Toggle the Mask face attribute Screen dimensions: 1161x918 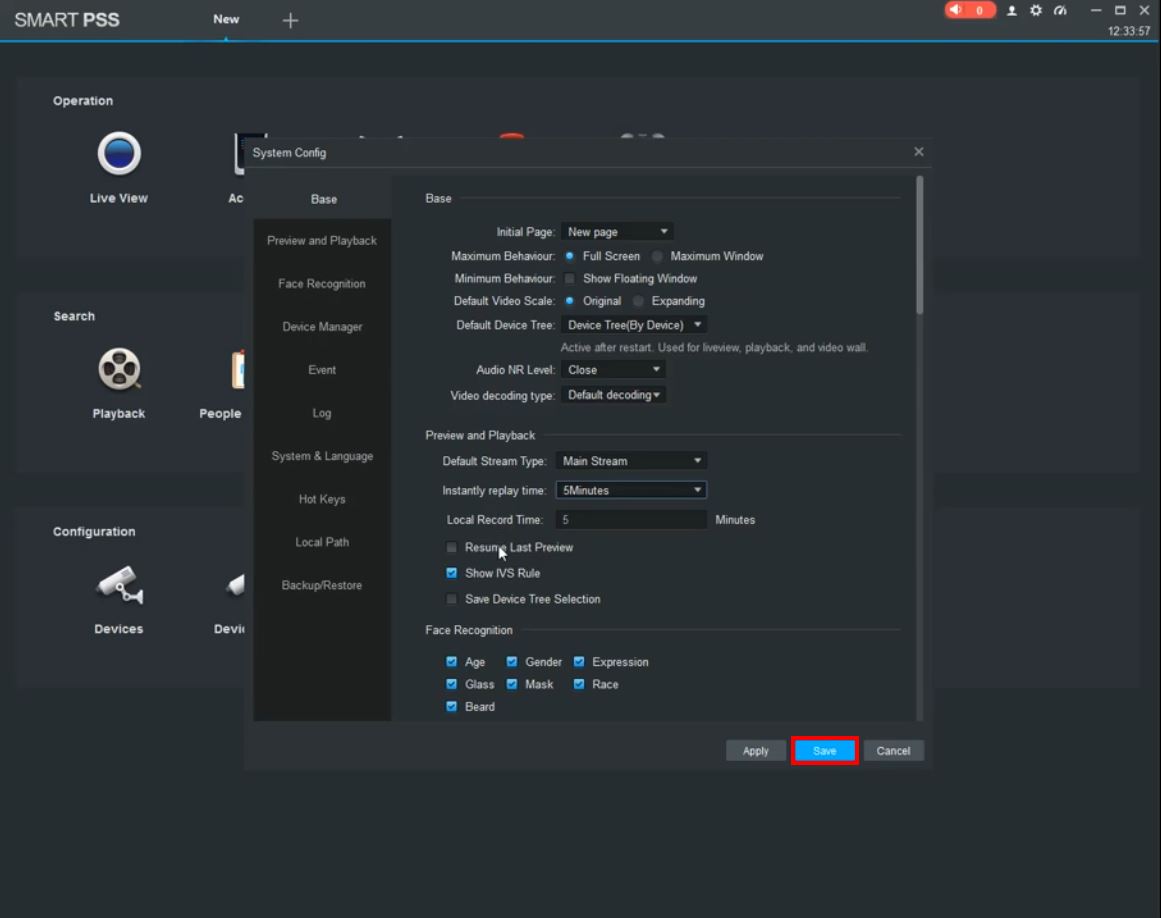pos(512,684)
